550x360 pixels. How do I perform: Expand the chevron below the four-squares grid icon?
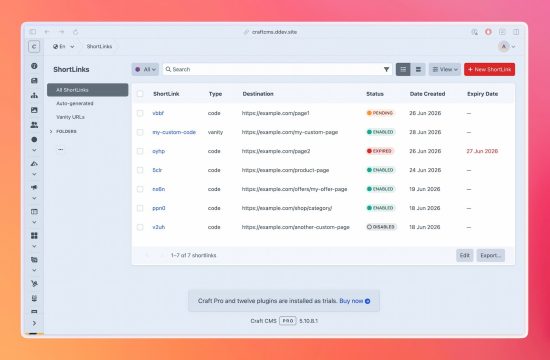point(34,246)
